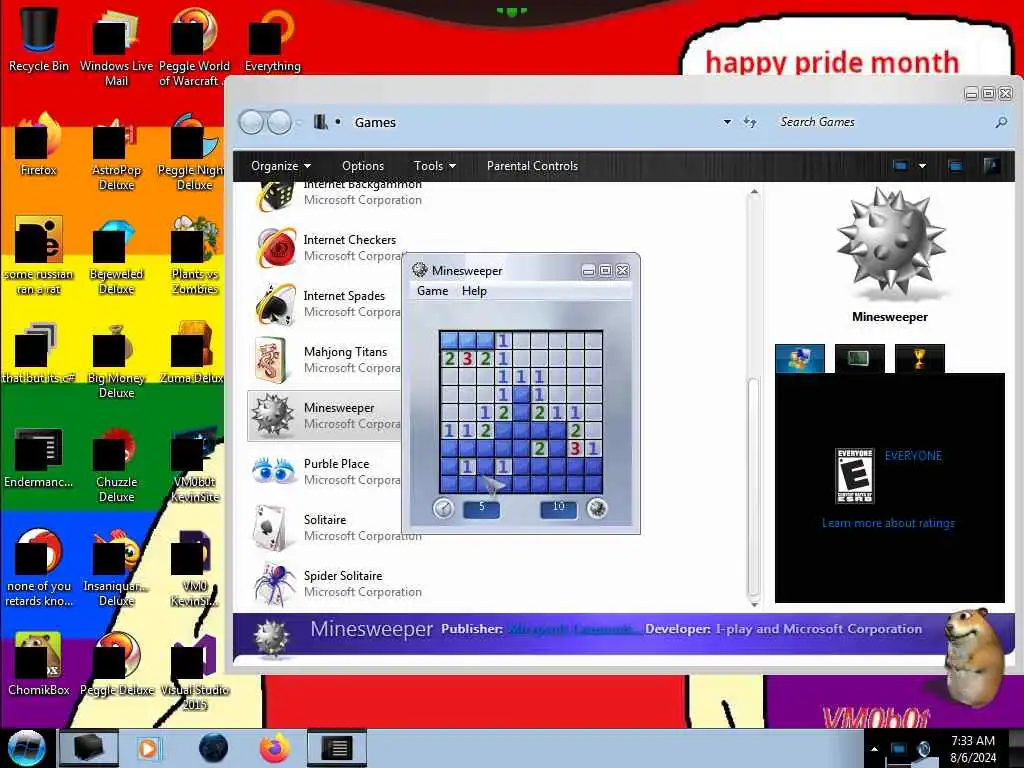Open Minesweeper Game menu
Viewport: 1024px width, 768px height.
tap(432, 291)
